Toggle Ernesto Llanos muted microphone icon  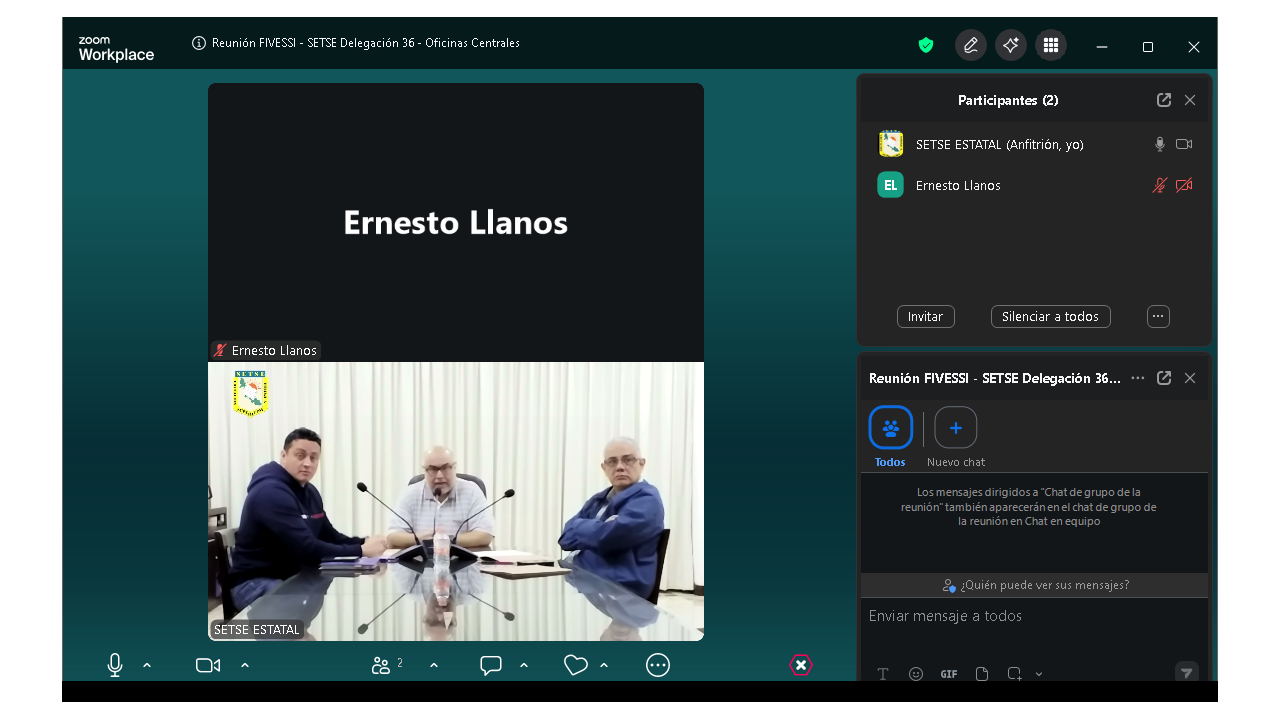point(1160,185)
